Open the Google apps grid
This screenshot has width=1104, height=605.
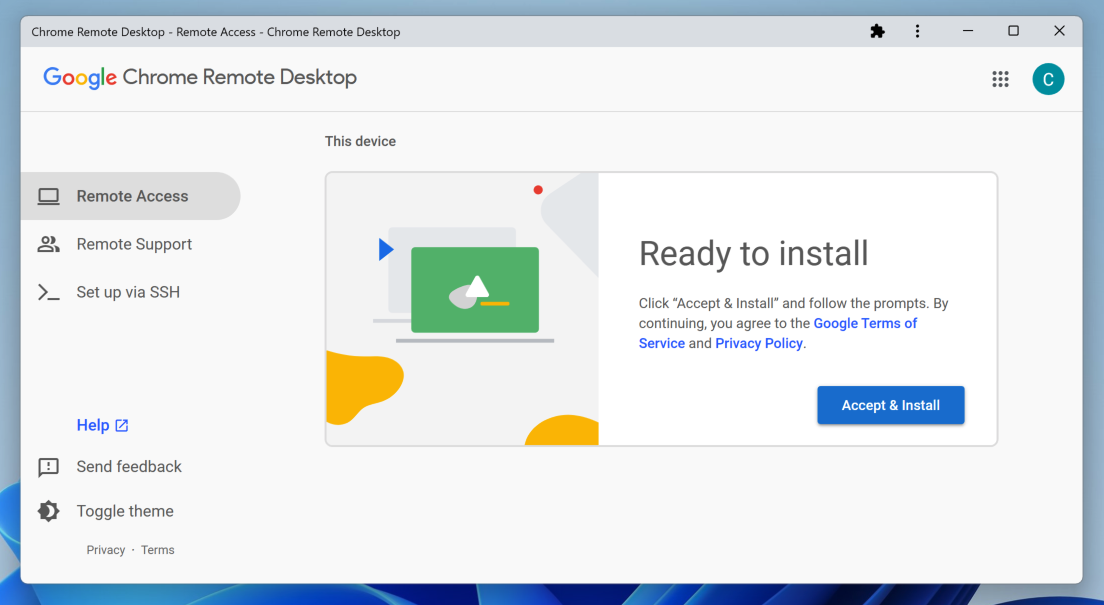(1000, 79)
